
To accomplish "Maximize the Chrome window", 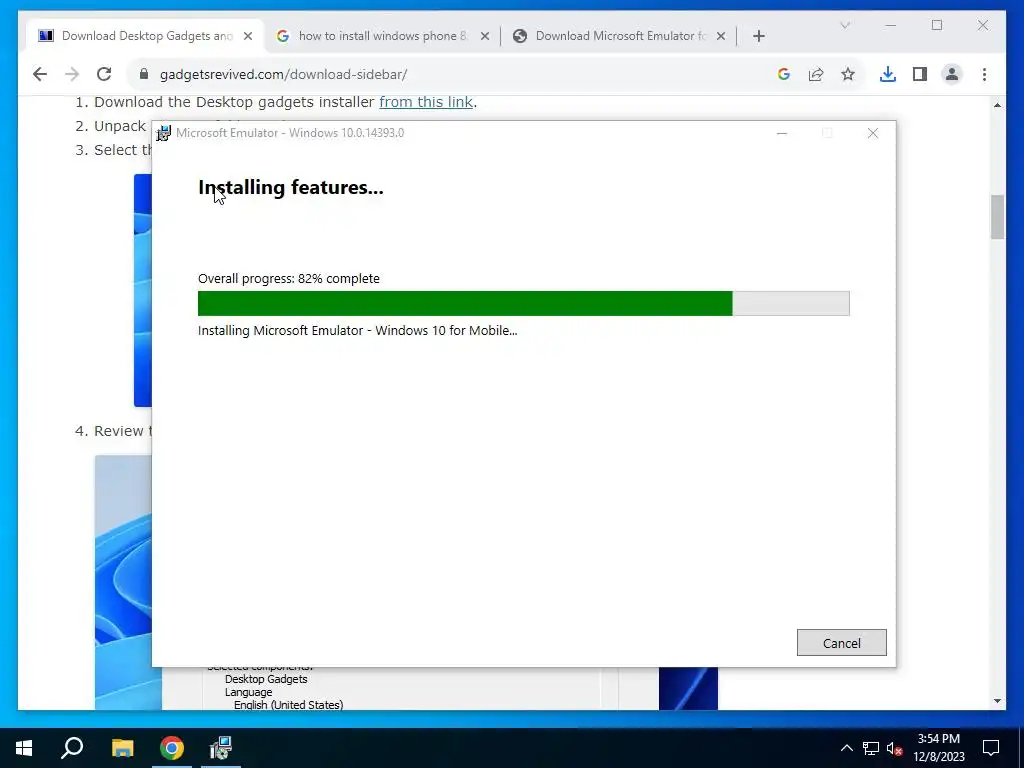I will [936, 25].
